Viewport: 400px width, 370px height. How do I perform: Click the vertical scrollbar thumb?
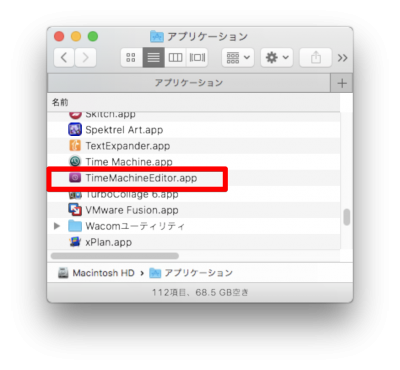[347, 217]
